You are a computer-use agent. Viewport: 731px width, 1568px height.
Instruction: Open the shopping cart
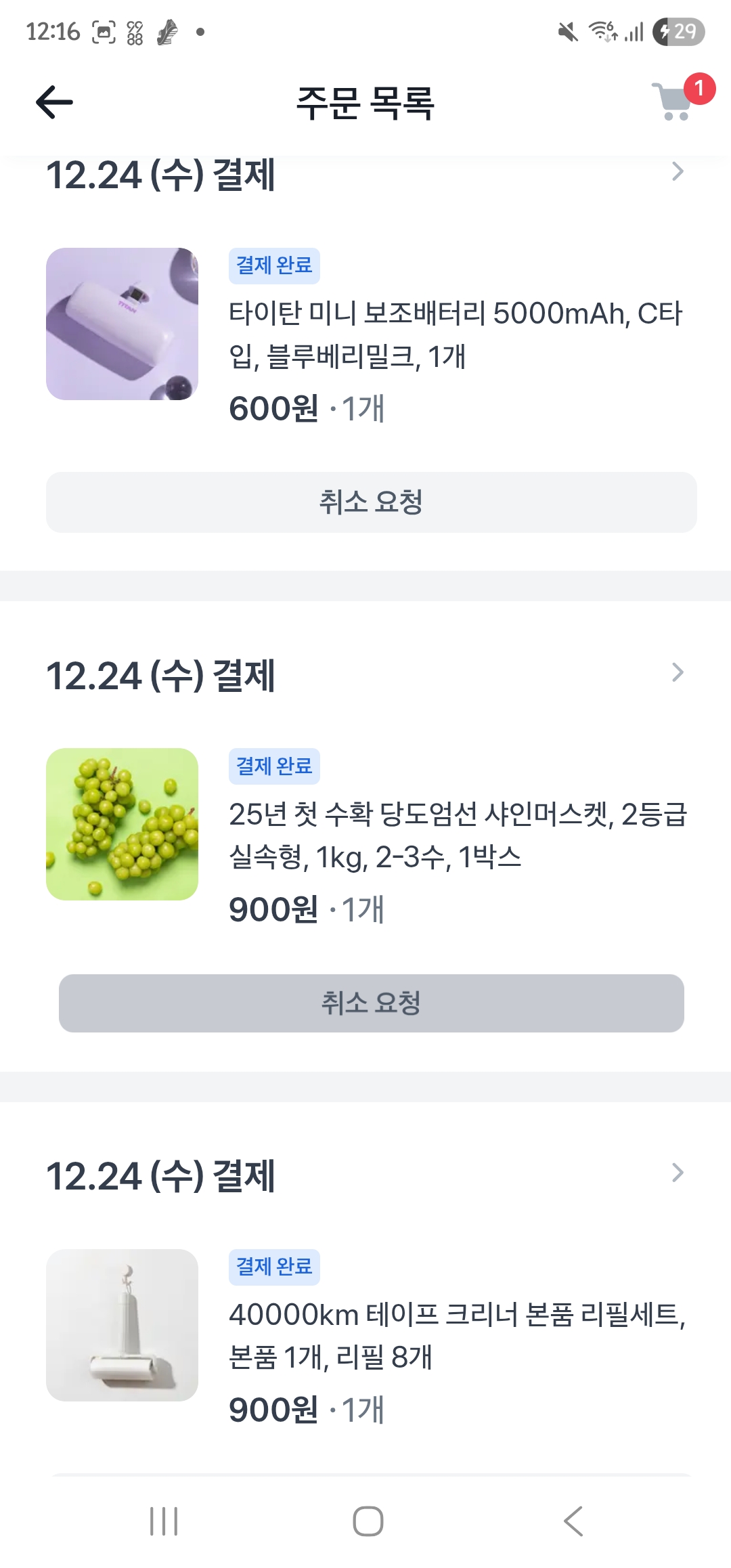pos(673,102)
